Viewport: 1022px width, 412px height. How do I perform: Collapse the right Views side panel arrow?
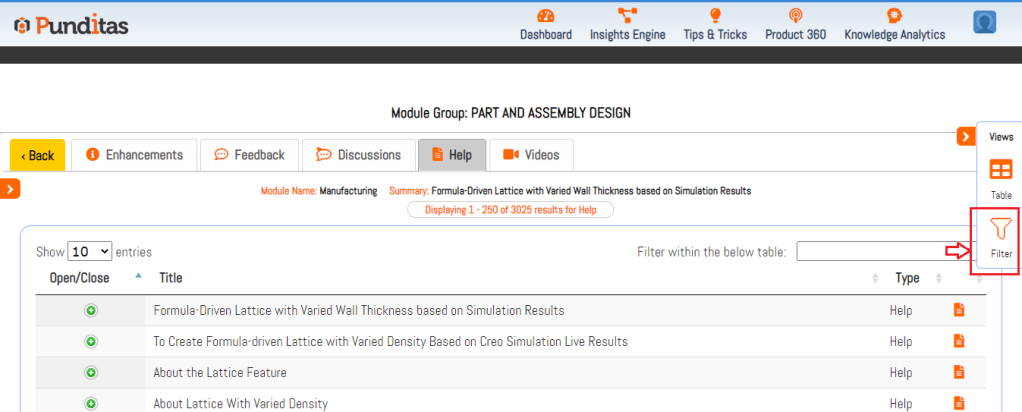click(x=967, y=136)
